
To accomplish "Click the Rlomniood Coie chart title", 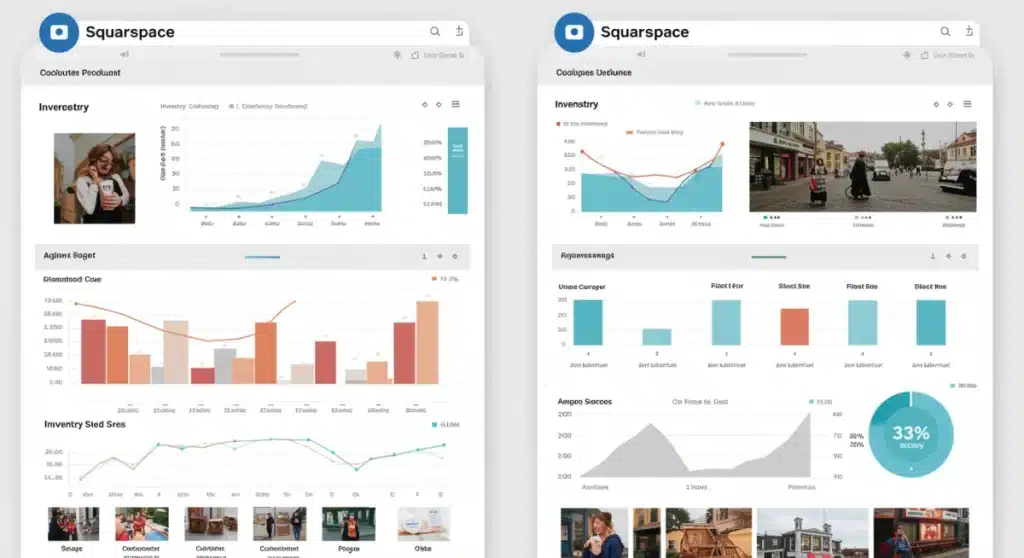I will [72, 279].
